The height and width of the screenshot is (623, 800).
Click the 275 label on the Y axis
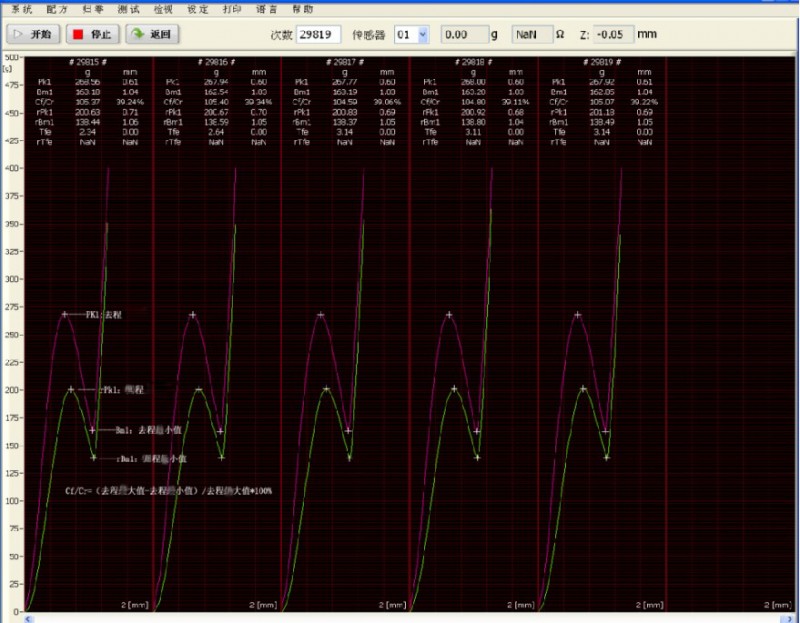click(13, 307)
